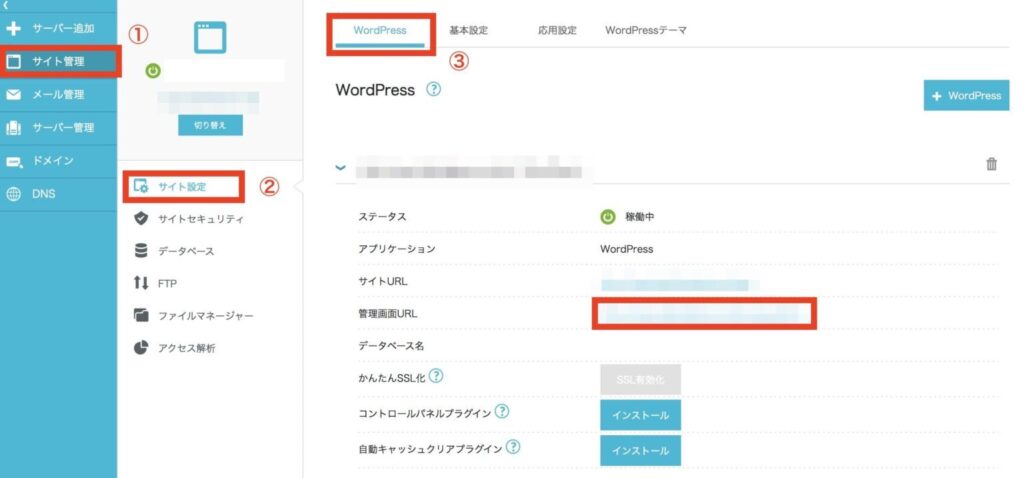Click the green power status icon in site card
This screenshot has width=1024, height=478.
coord(153,71)
